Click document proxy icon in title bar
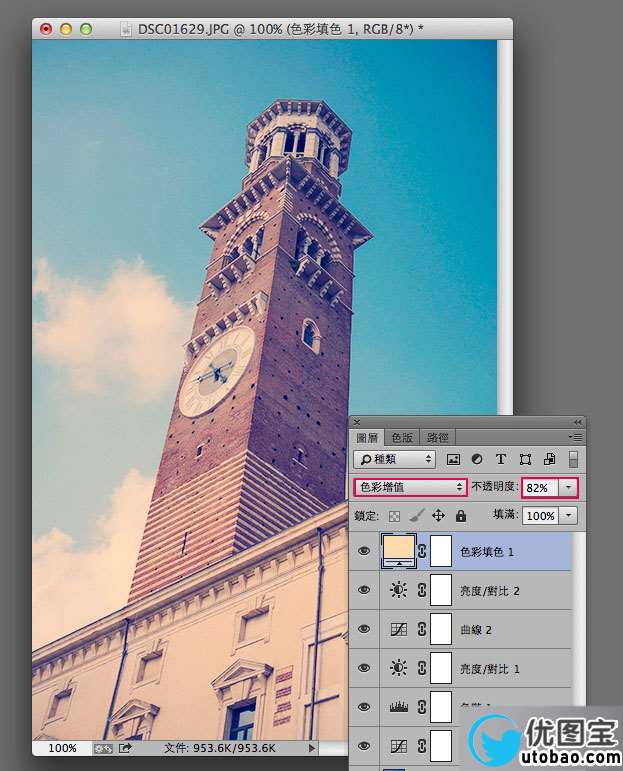Image resolution: width=623 pixels, height=771 pixels. click(126, 29)
